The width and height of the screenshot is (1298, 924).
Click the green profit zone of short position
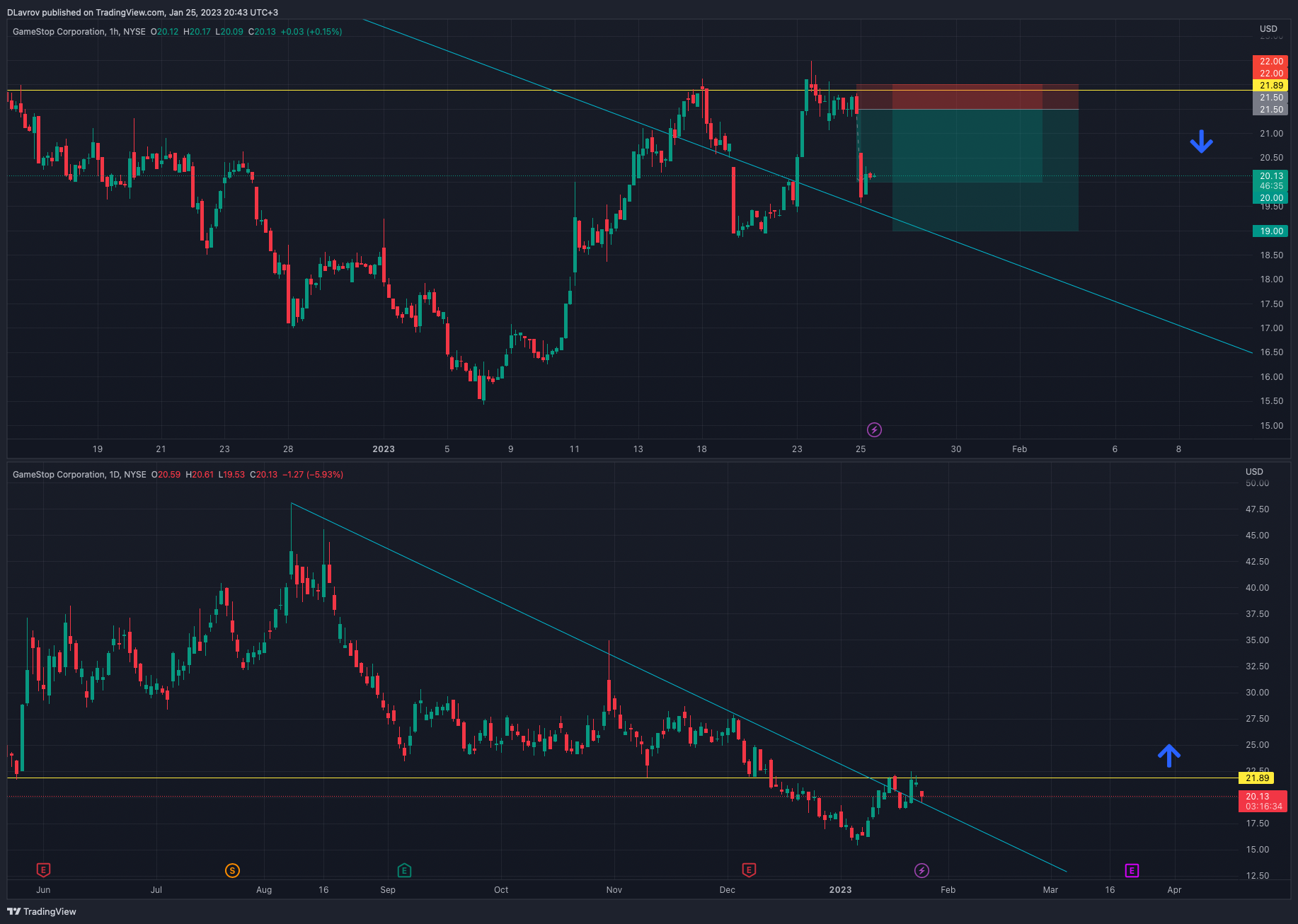tap(967, 170)
